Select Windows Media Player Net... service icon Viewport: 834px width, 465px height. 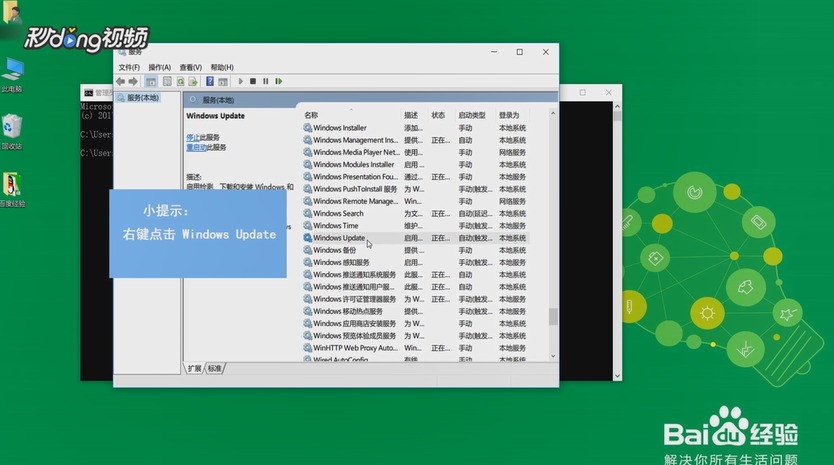pos(307,152)
